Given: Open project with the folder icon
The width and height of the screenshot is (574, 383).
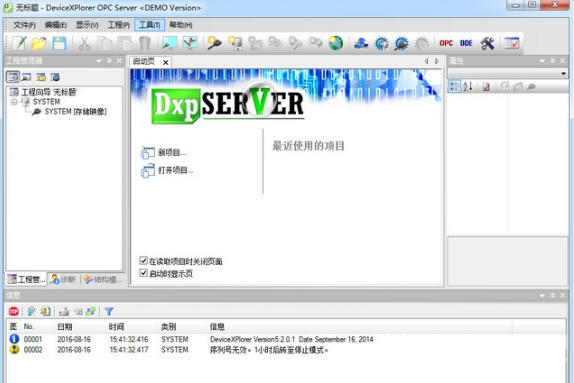Looking at the screenshot, I should [39, 43].
